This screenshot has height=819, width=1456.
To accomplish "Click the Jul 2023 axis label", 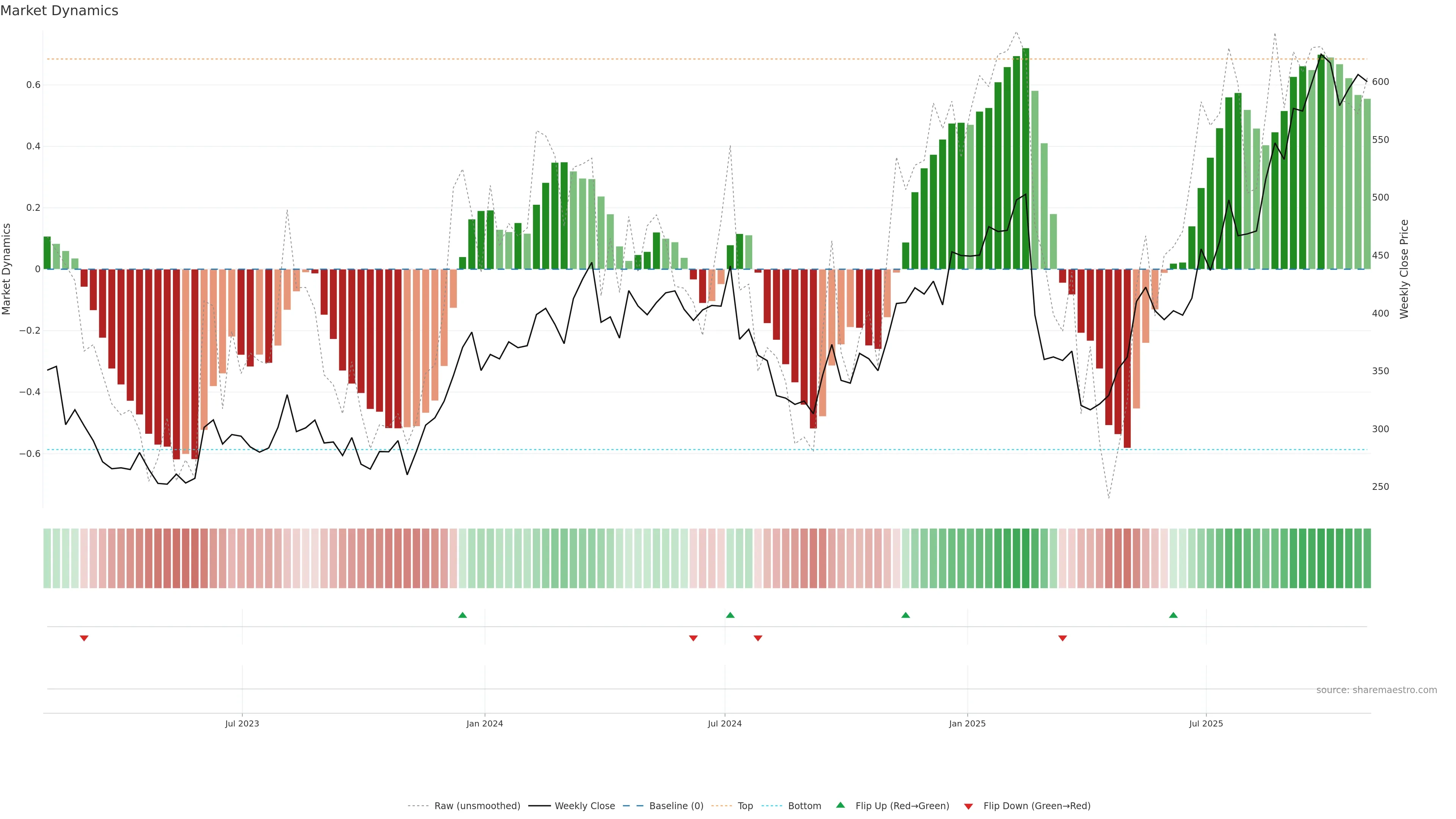I will pyautogui.click(x=242, y=723).
